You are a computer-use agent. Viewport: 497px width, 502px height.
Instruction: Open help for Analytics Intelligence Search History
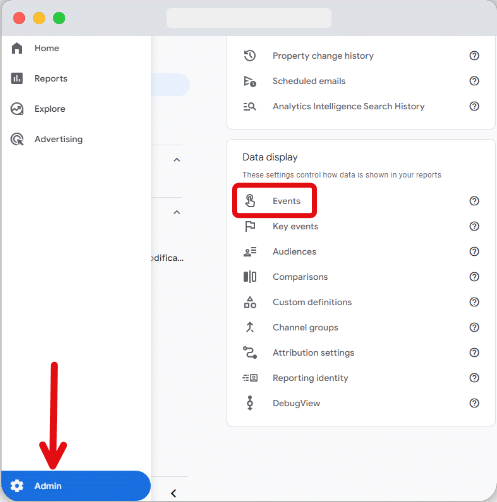tap(474, 106)
